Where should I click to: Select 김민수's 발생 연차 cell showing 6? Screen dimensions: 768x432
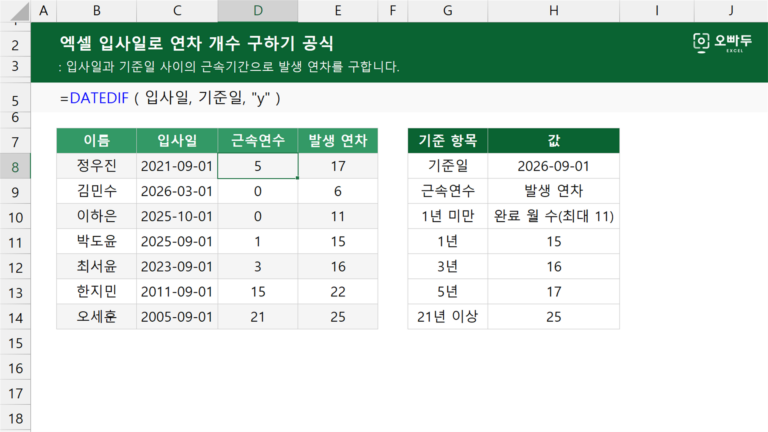(337, 191)
